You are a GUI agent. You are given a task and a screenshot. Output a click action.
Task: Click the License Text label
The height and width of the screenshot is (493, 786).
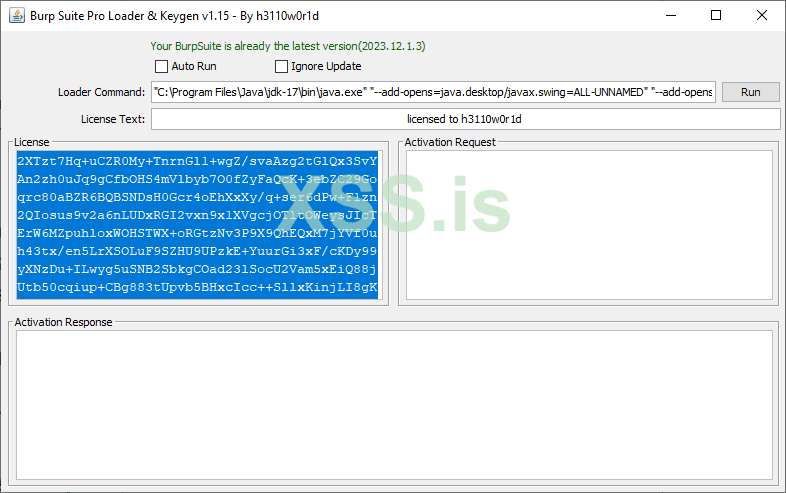tap(113, 119)
